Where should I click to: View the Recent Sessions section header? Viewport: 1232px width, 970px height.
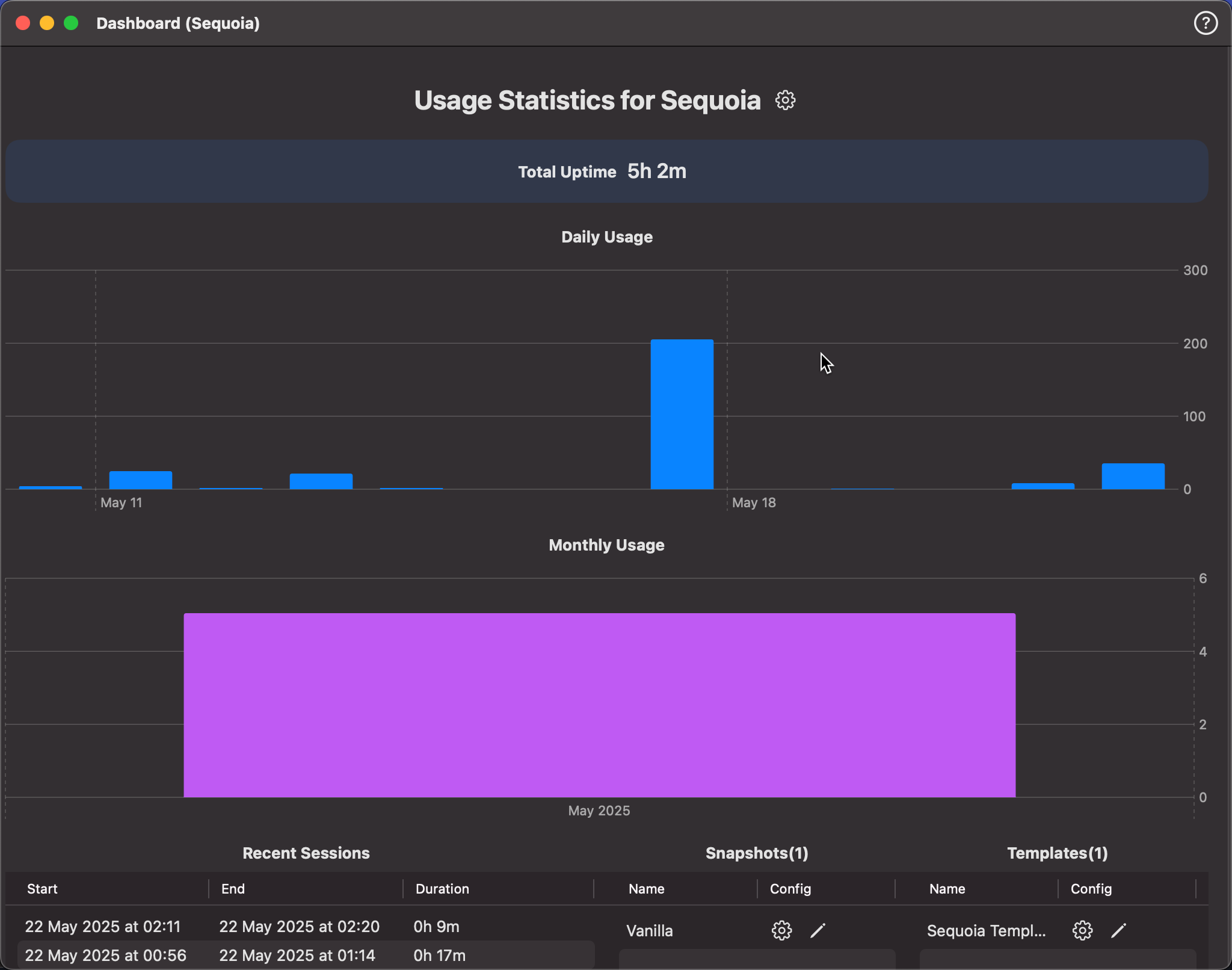coord(306,853)
